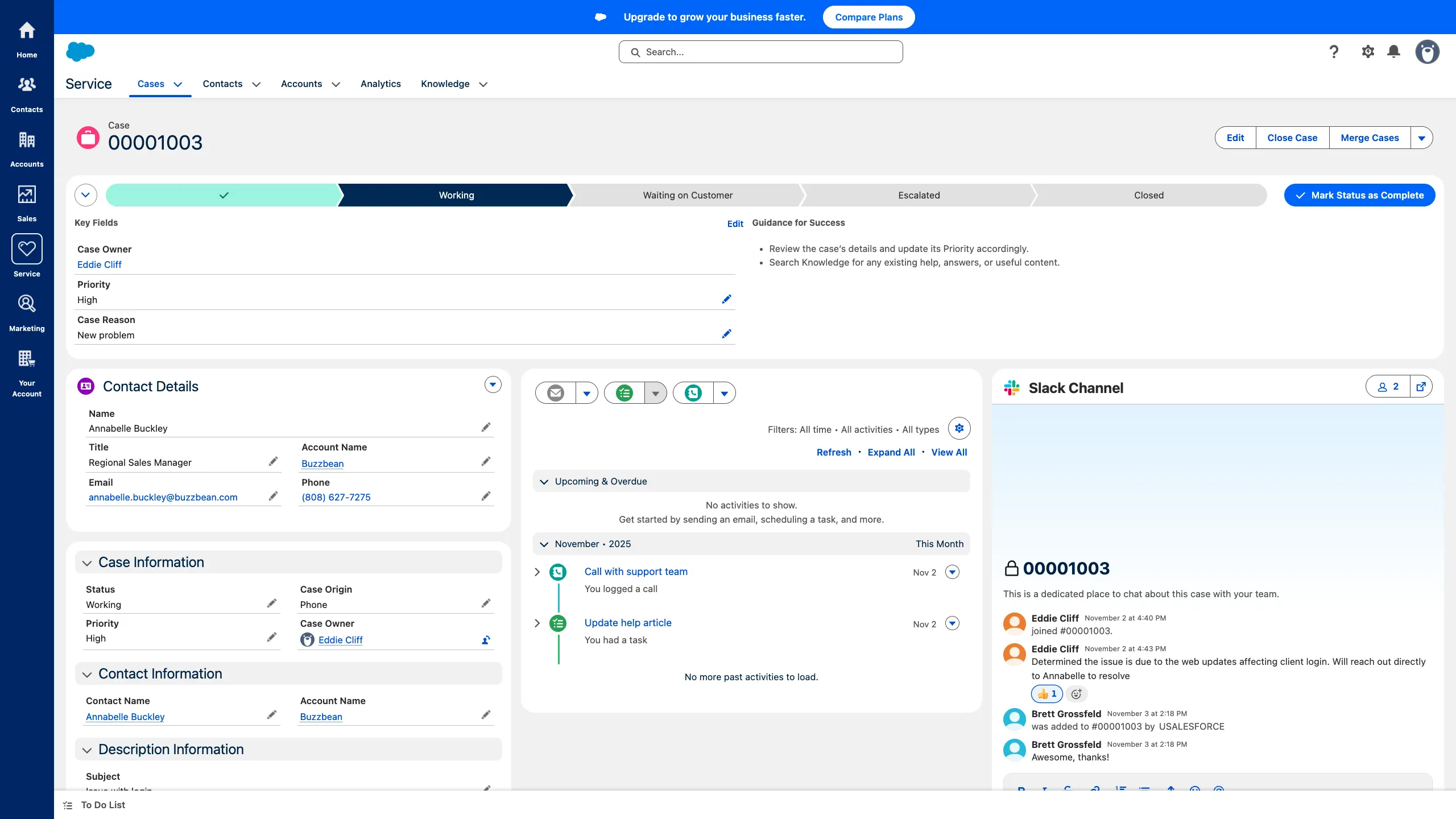
Task: Open the Email composer icon
Action: (555, 392)
